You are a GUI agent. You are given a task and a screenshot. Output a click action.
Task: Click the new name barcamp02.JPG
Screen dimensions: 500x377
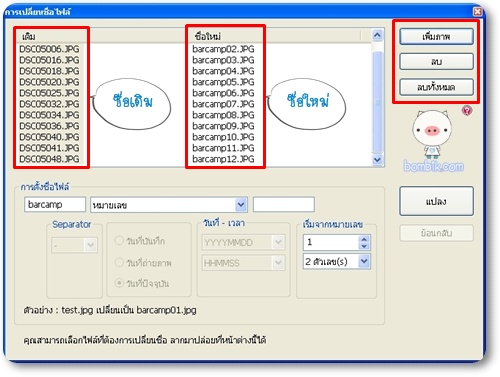[223, 49]
